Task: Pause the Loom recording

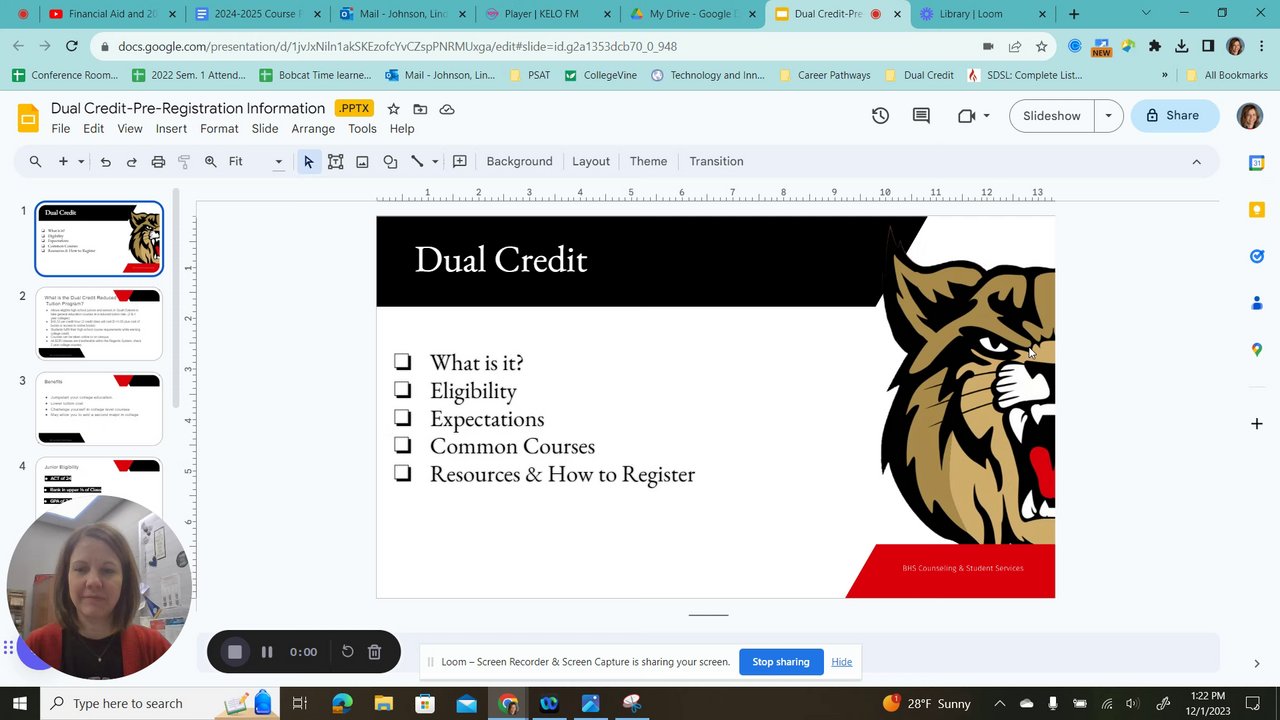Action: 267,652
